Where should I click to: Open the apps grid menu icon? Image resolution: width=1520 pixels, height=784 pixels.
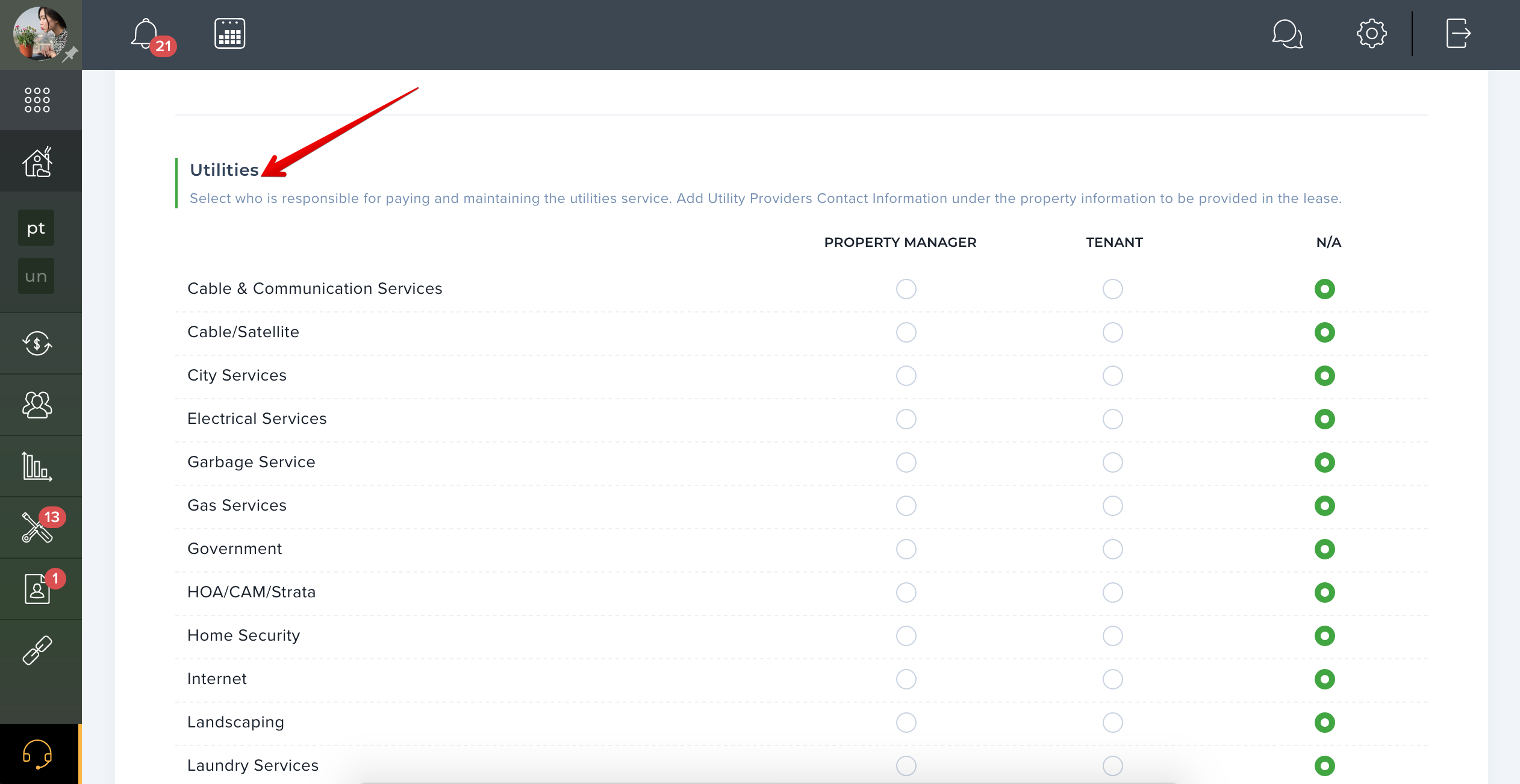click(x=37, y=100)
